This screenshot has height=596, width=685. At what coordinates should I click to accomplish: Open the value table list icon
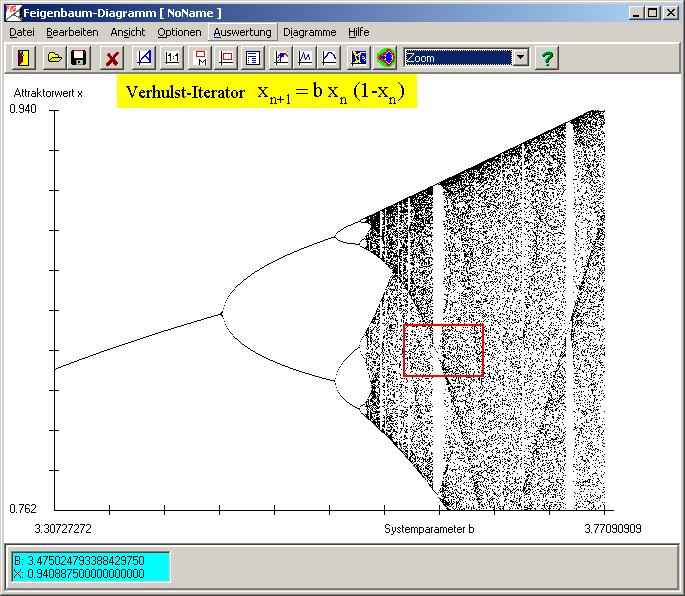pyautogui.click(x=253, y=58)
